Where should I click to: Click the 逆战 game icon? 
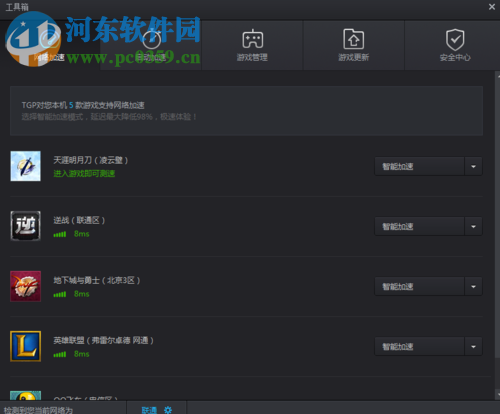[26, 226]
